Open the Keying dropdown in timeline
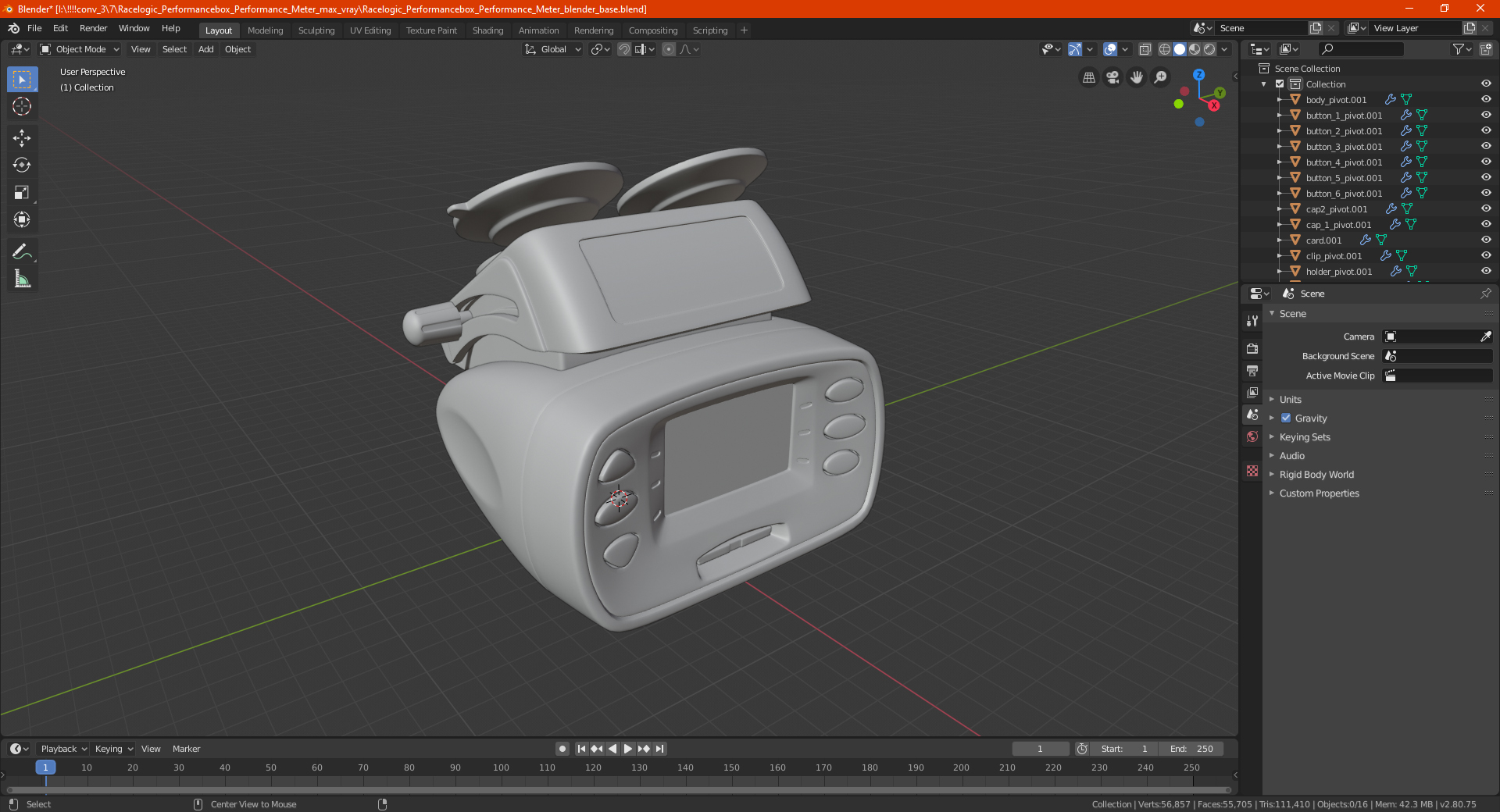The height and width of the screenshot is (812, 1500). [114, 749]
